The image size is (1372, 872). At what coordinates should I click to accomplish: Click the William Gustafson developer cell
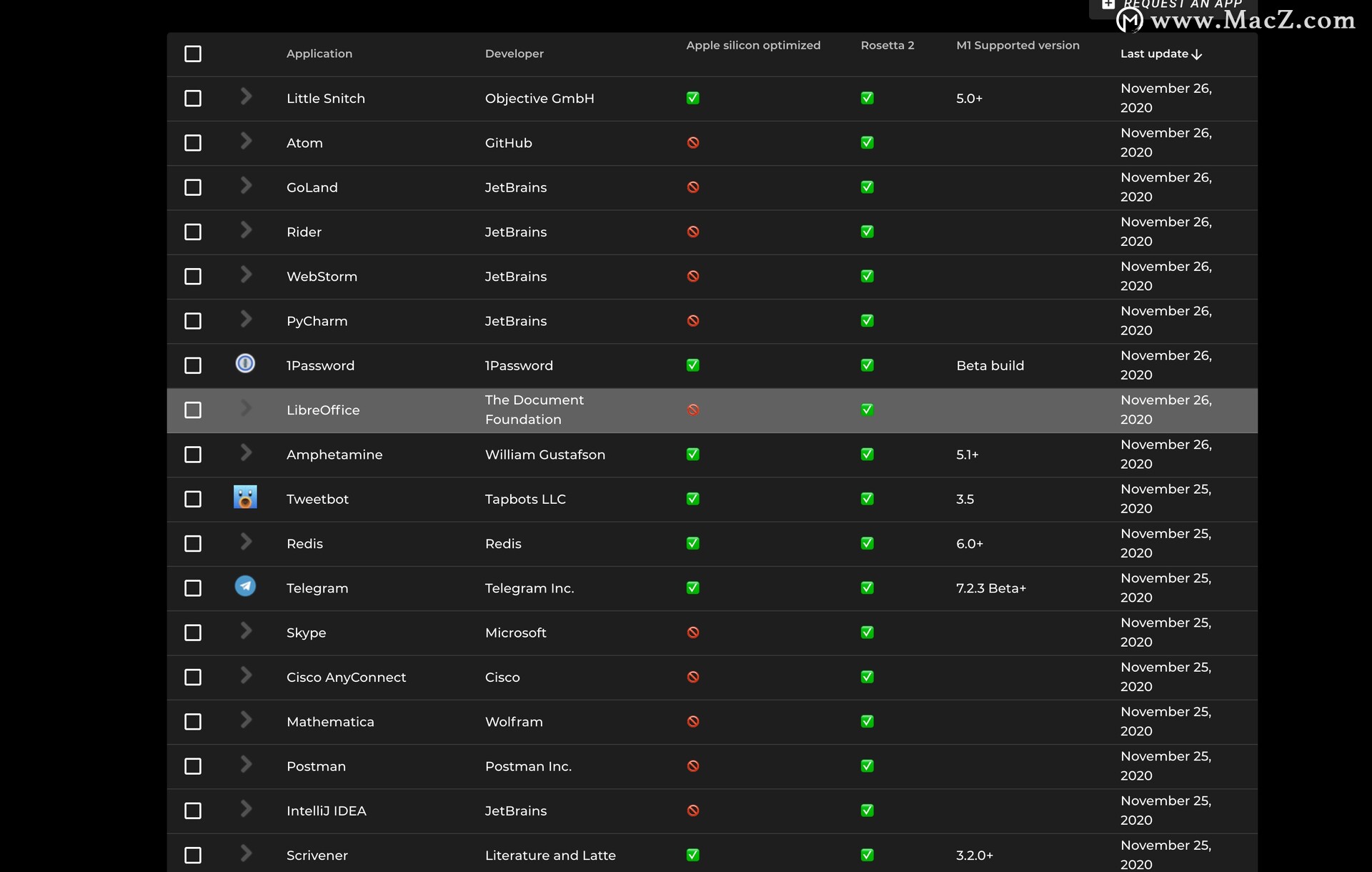(x=545, y=455)
